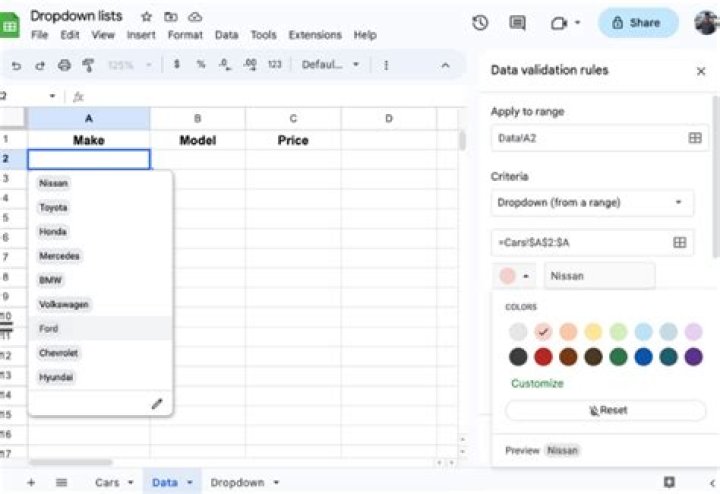Click the Cars range criteria field
Viewport: 720px width, 494px height.
point(592,242)
